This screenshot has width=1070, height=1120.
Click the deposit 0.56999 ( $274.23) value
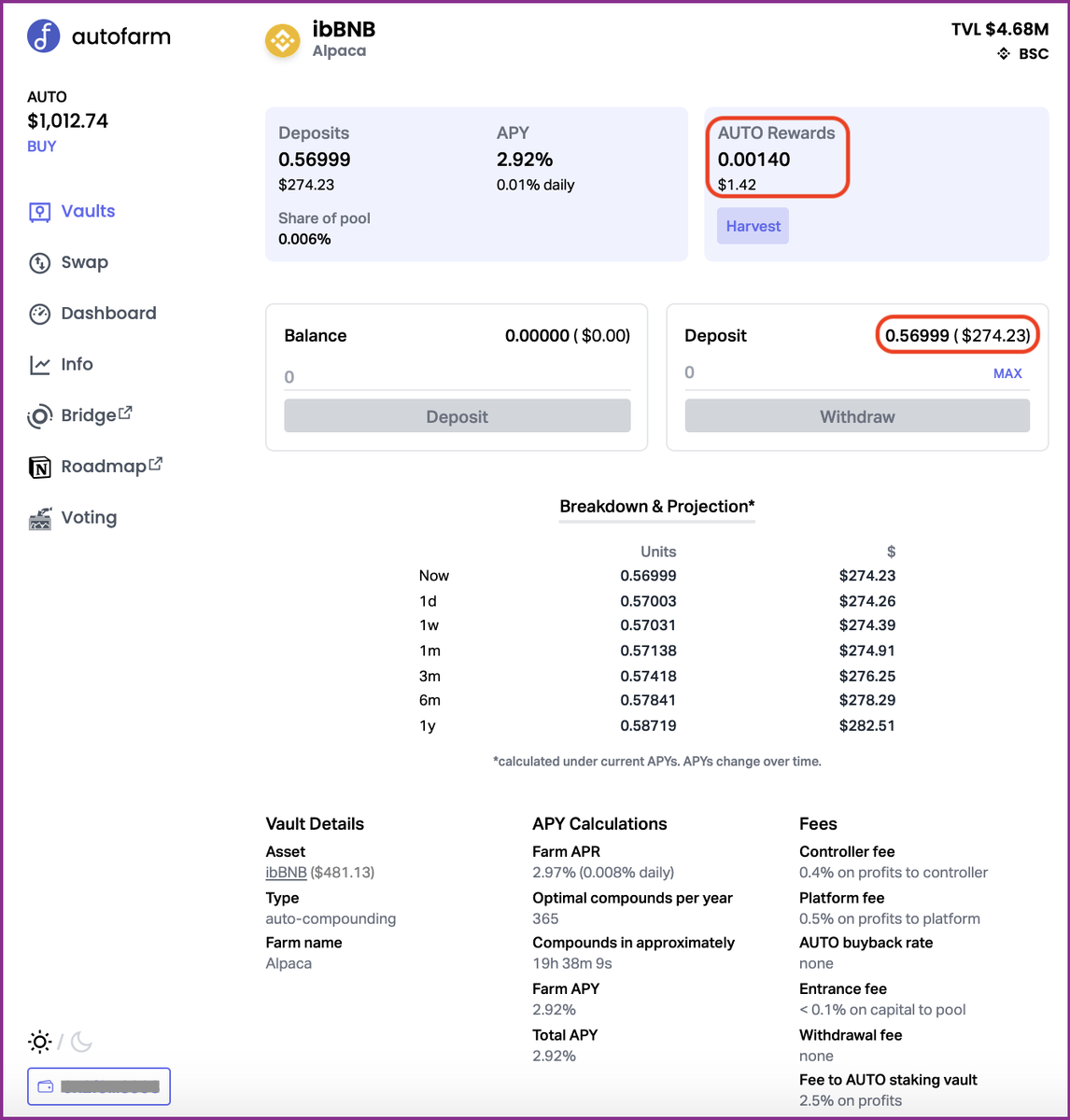(958, 336)
